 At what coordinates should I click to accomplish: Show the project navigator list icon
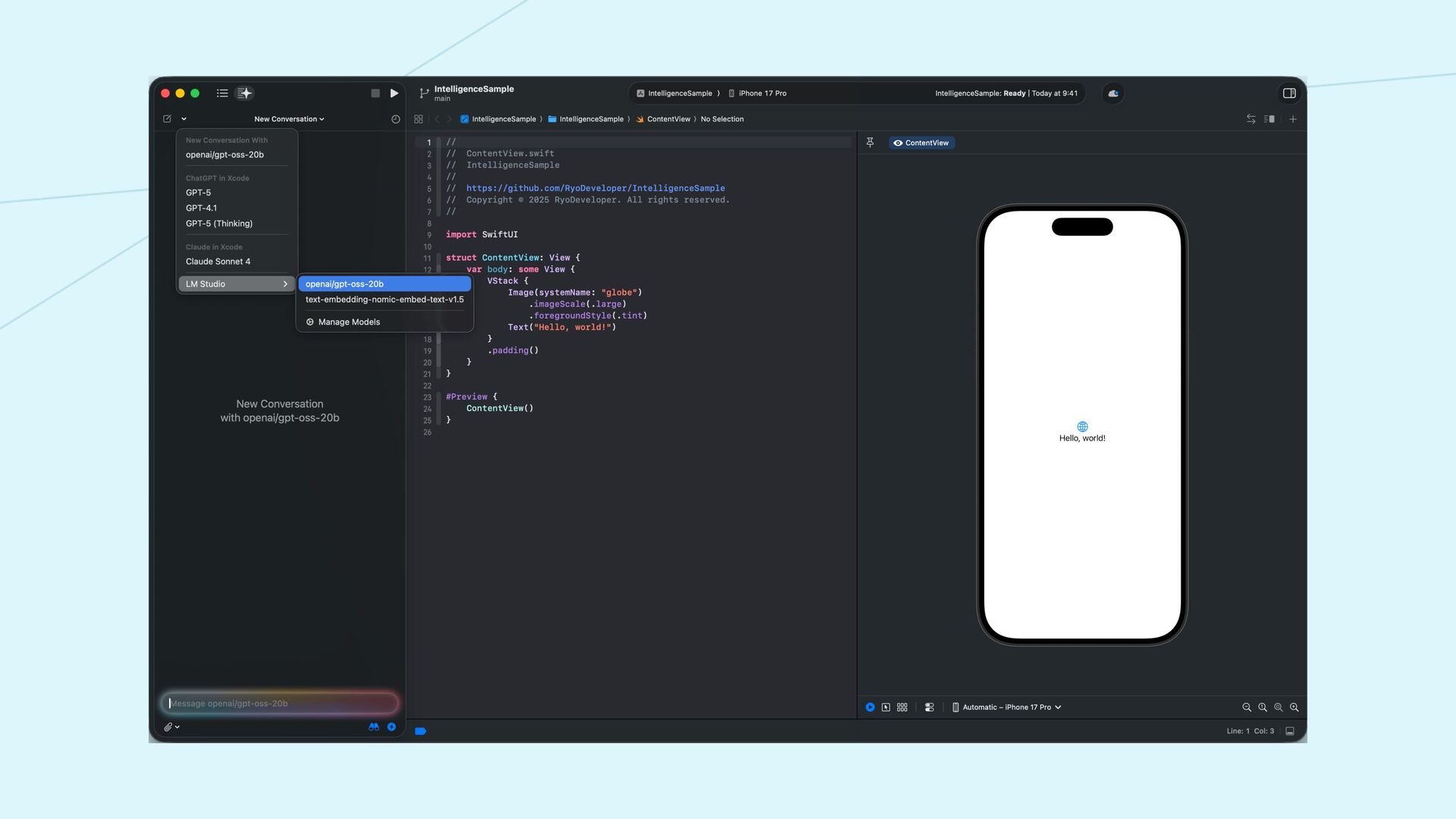[x=222, y=93]
